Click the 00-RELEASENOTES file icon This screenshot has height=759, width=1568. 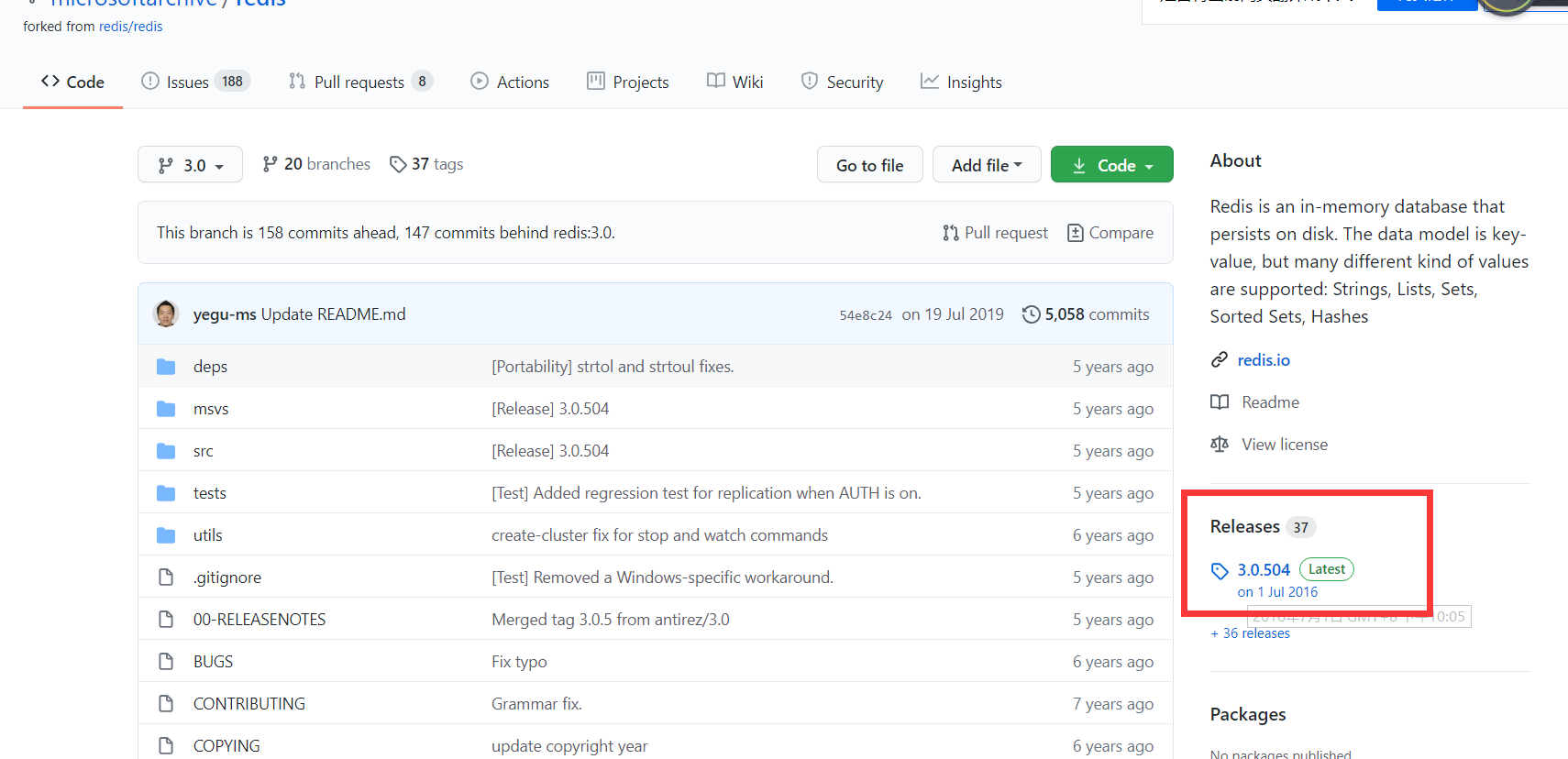click(x=166, y=620)
